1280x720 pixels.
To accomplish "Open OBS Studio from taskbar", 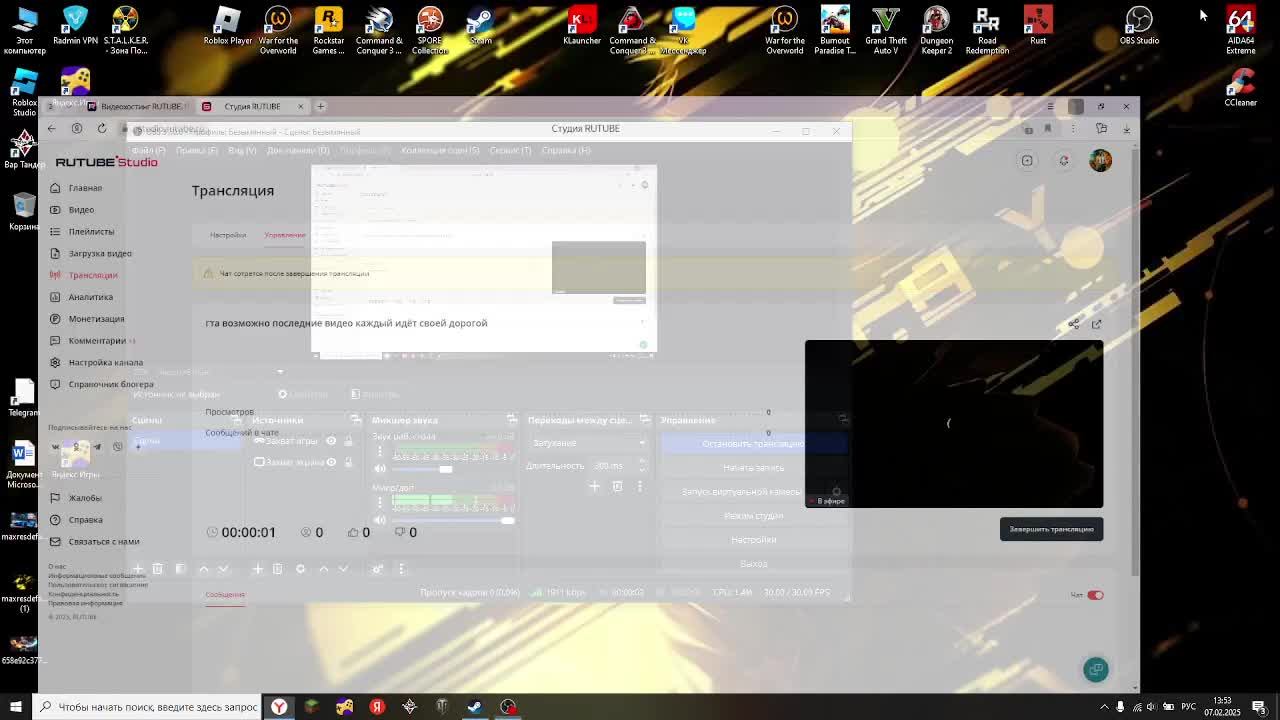I will 508,707.
